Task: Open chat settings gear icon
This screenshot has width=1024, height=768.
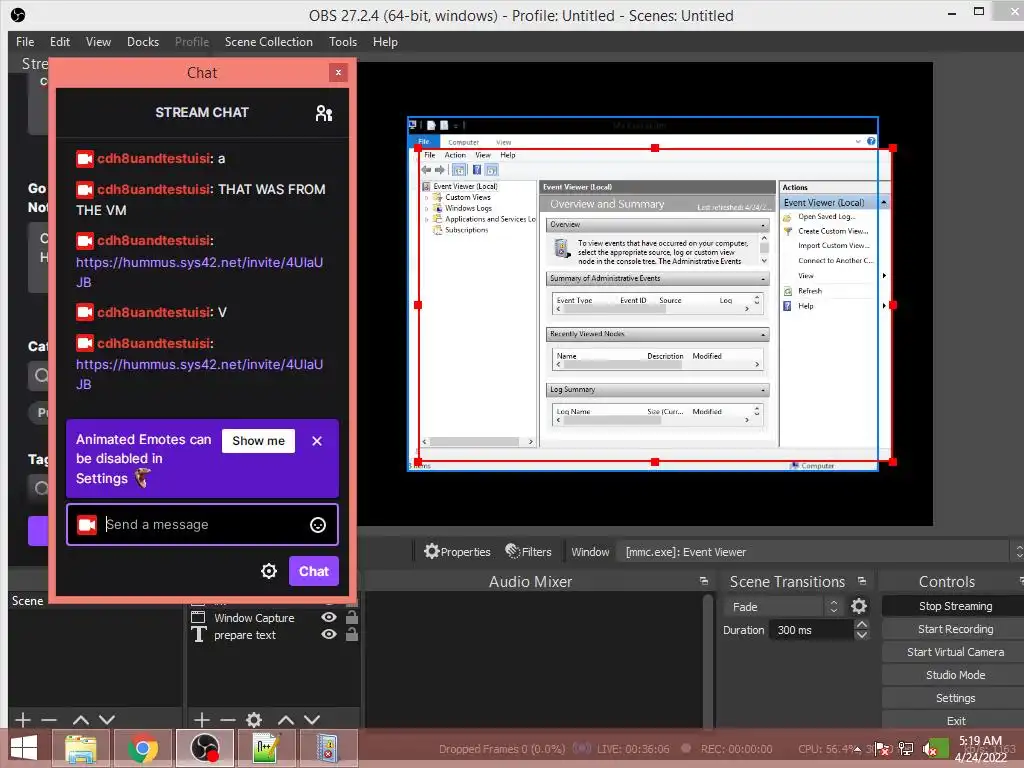Action: [x=268, y=571]
